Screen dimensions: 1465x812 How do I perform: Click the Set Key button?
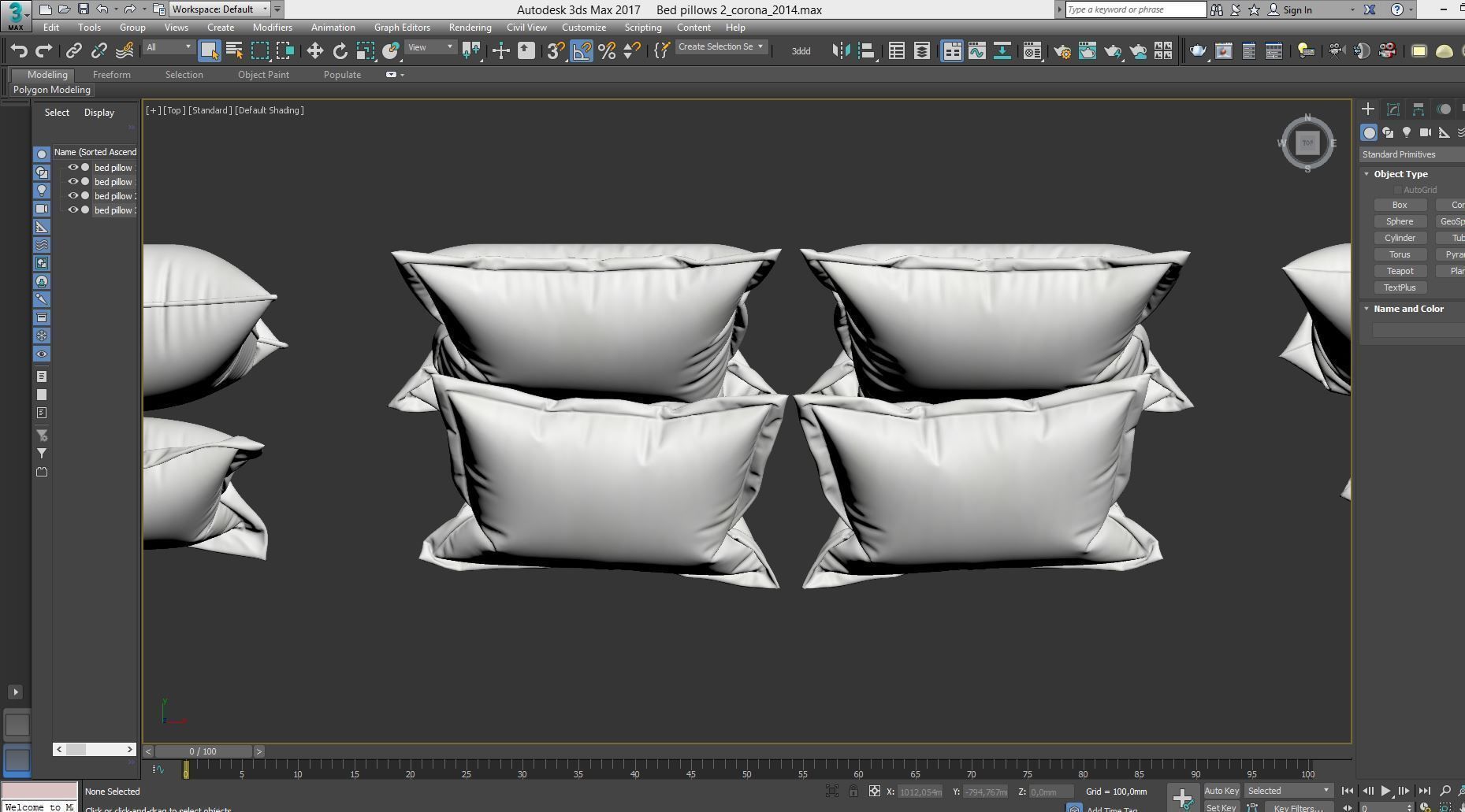(1221, 807)
